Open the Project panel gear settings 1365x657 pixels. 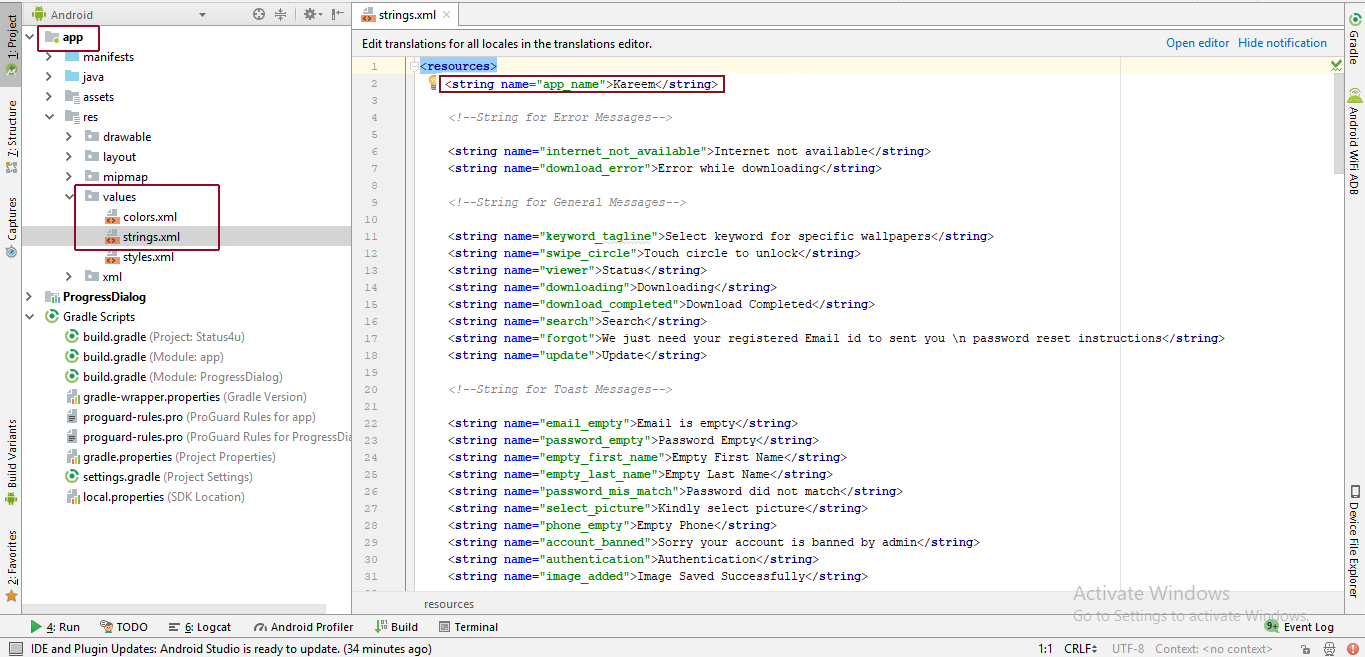point(310,14)
